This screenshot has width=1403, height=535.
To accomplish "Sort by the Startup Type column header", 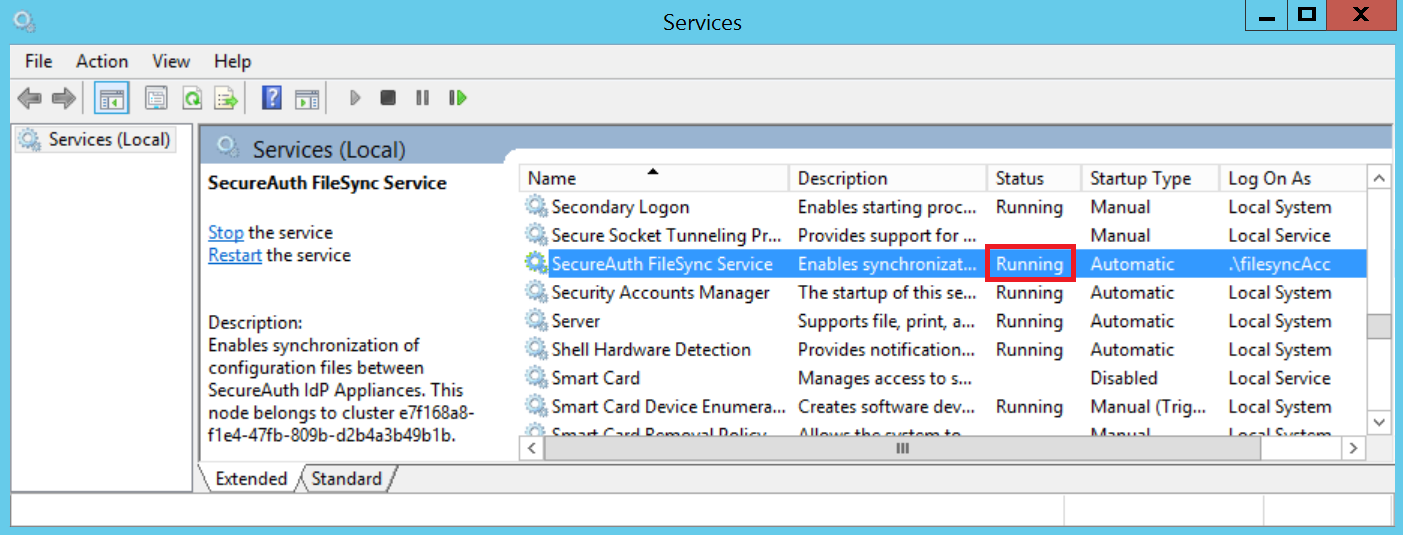I will 1151,178.
